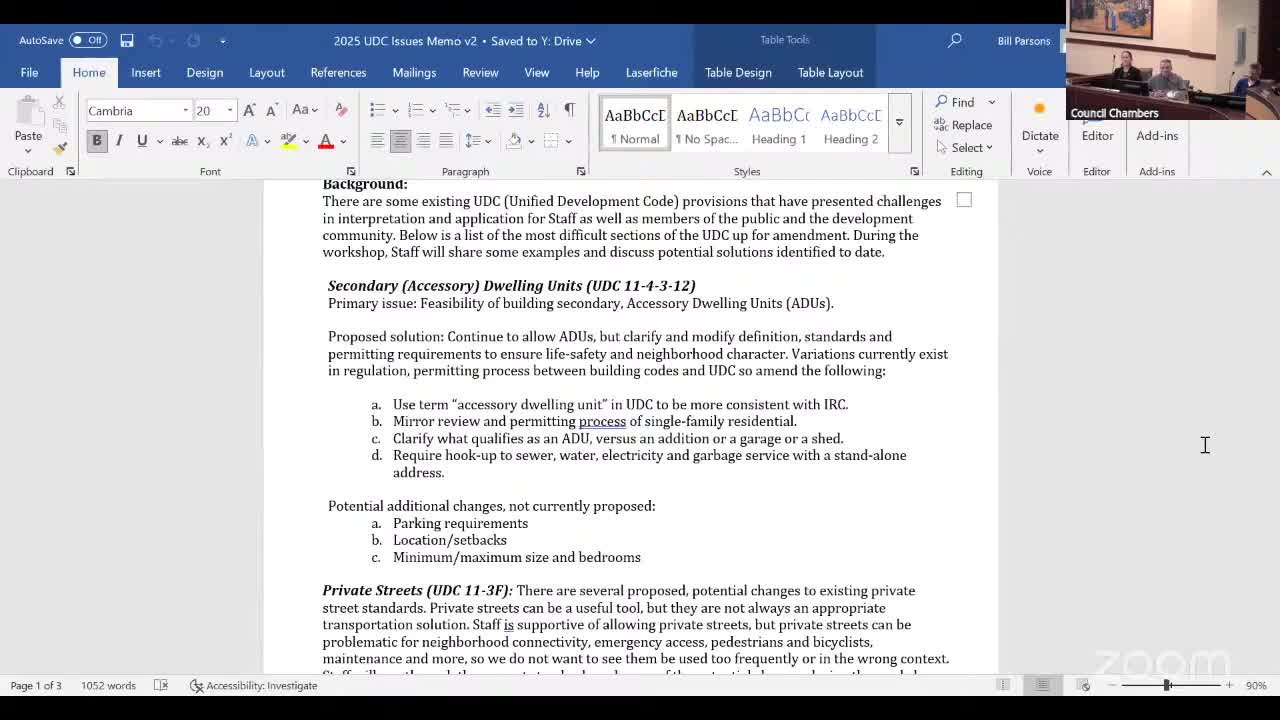Open the font name Cambria dropdown
Image resolution: width=1280 pixels, height=720 pixels.
coord(185,111)
